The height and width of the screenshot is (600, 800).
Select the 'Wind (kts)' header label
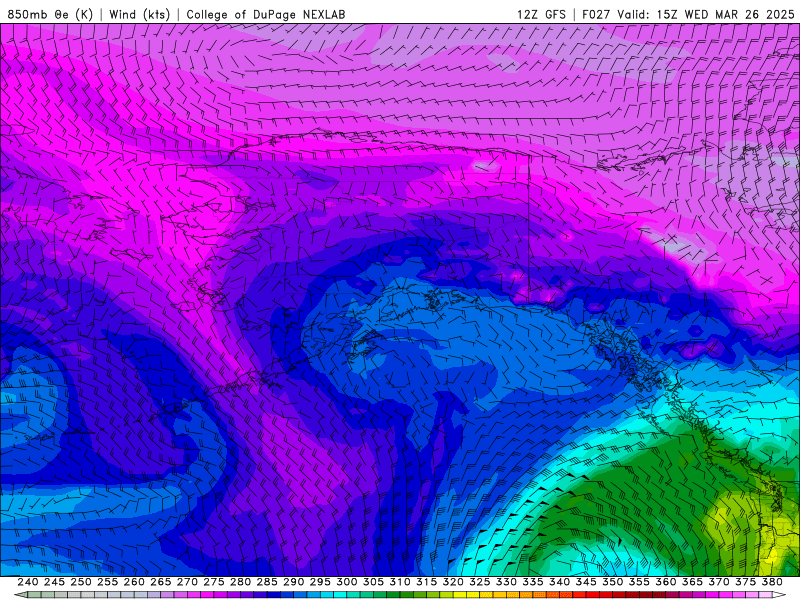coord(140,14)
